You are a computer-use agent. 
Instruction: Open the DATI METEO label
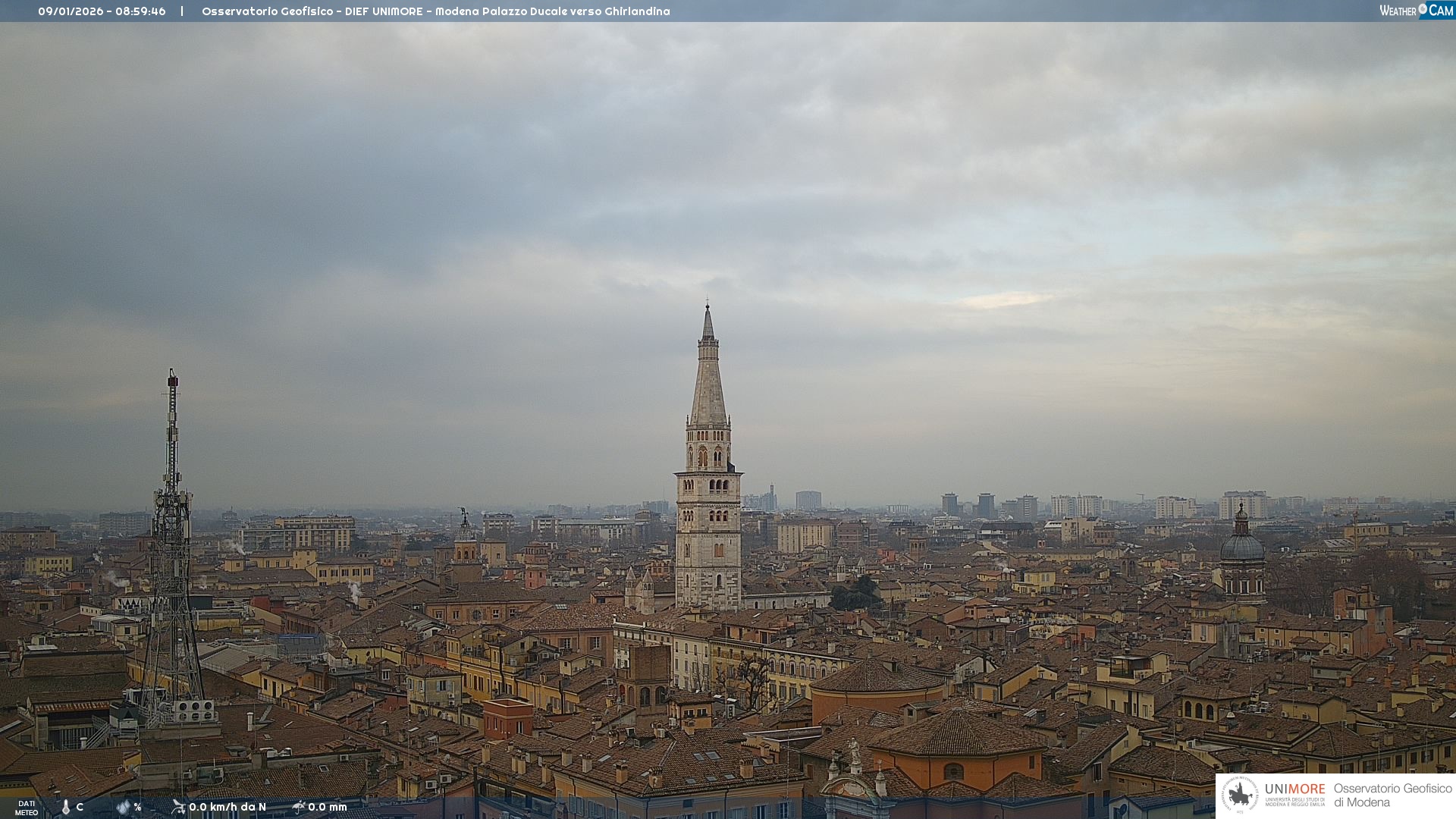click(x=27, y=808)
